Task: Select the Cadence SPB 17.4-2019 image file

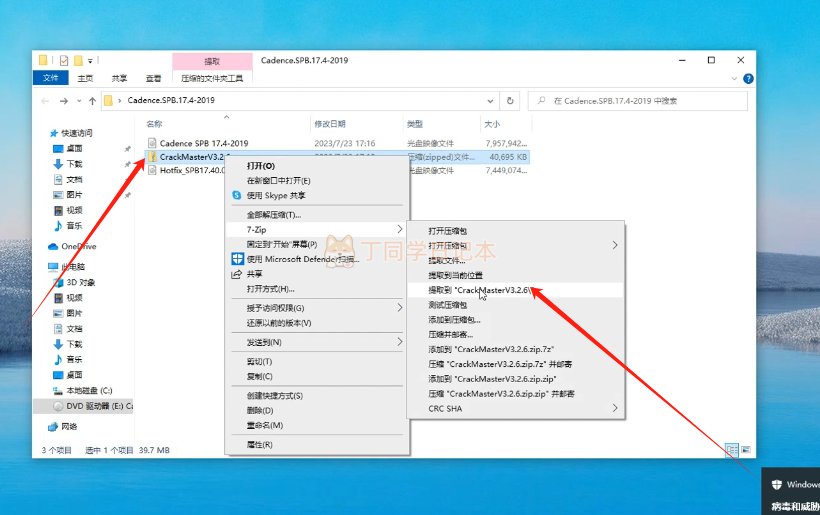Action: pos(204,143)
